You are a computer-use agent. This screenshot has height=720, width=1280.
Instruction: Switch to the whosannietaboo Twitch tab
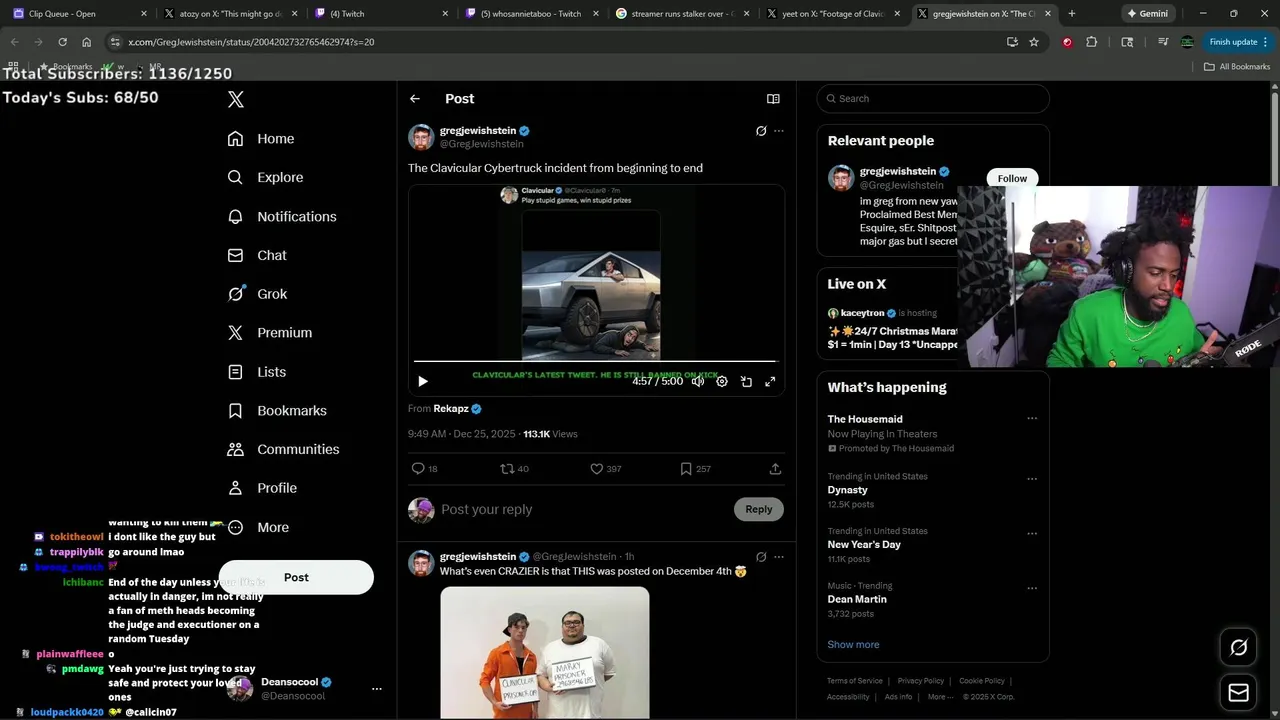(x=530, y=14)
